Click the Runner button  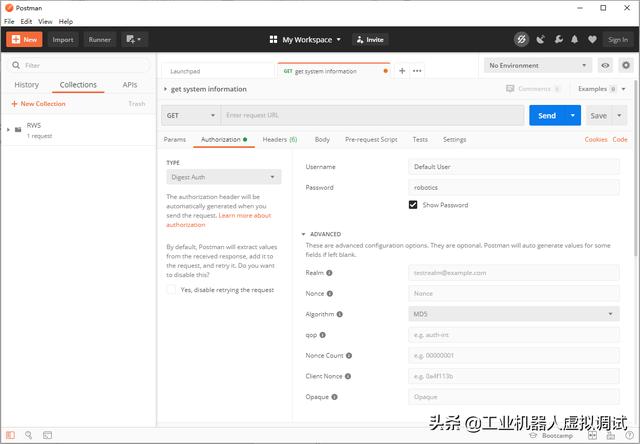(100, 40)
